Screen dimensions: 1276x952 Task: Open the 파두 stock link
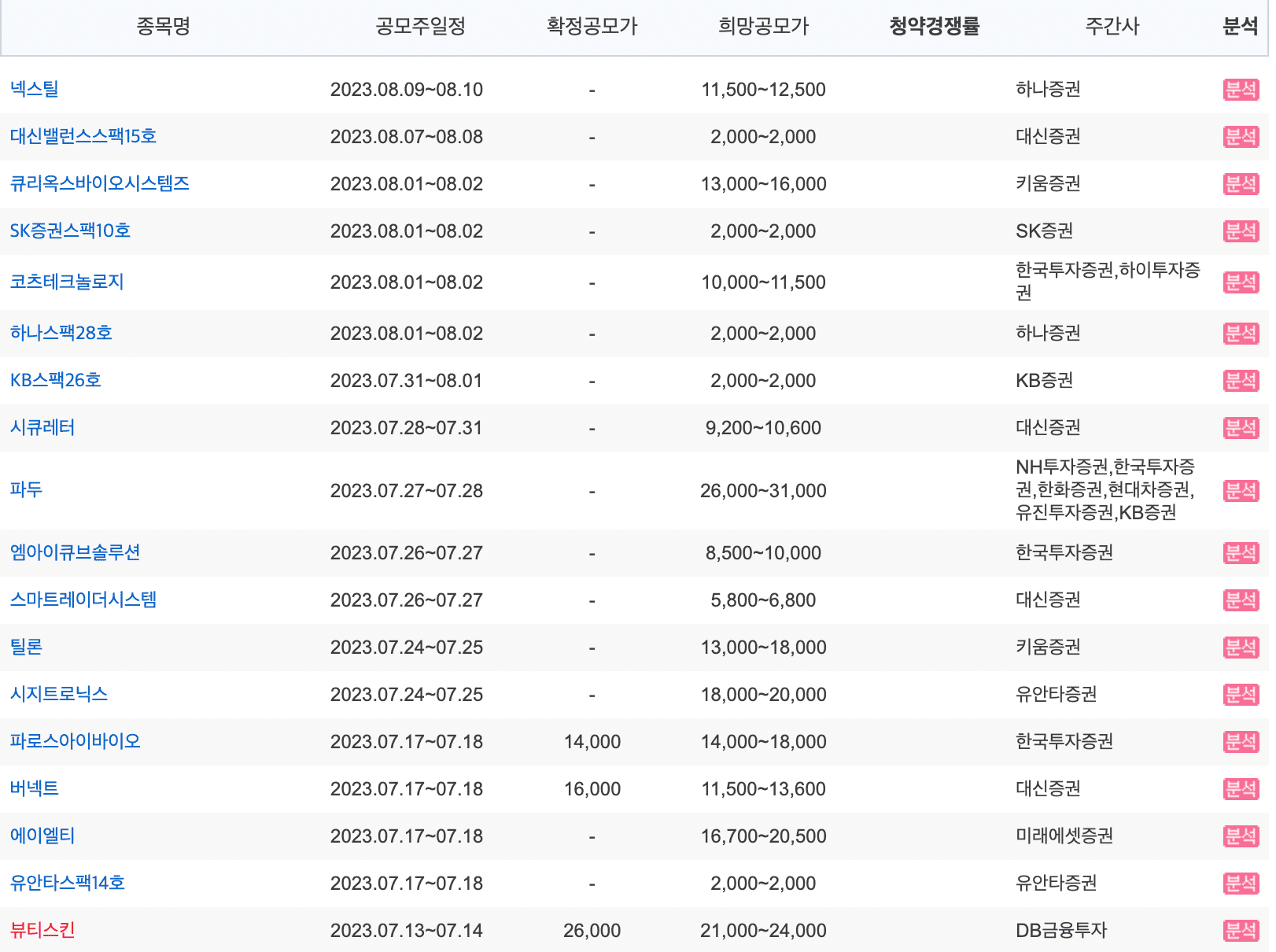pos(26,489)
